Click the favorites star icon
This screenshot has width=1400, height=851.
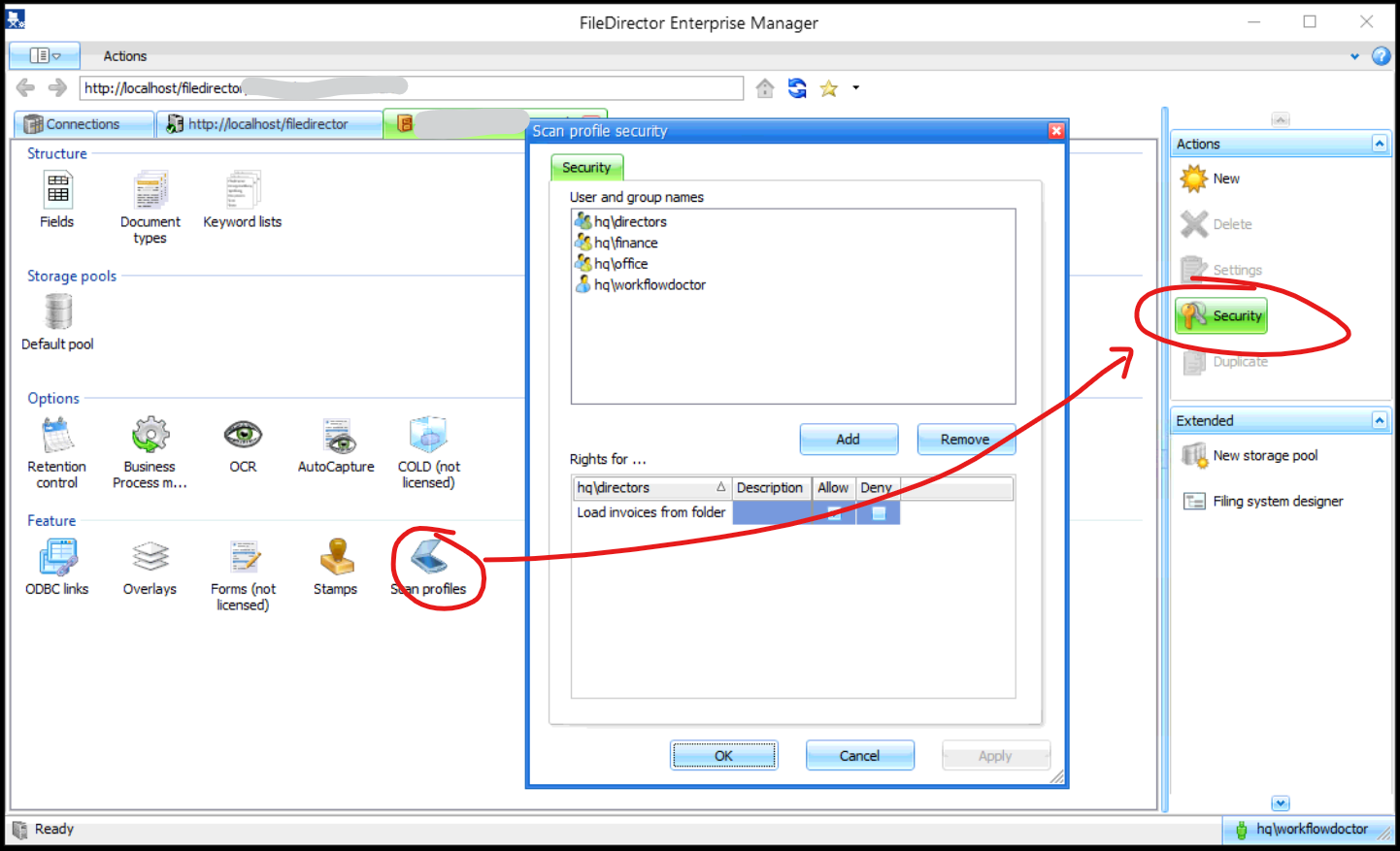click(828, 88)
